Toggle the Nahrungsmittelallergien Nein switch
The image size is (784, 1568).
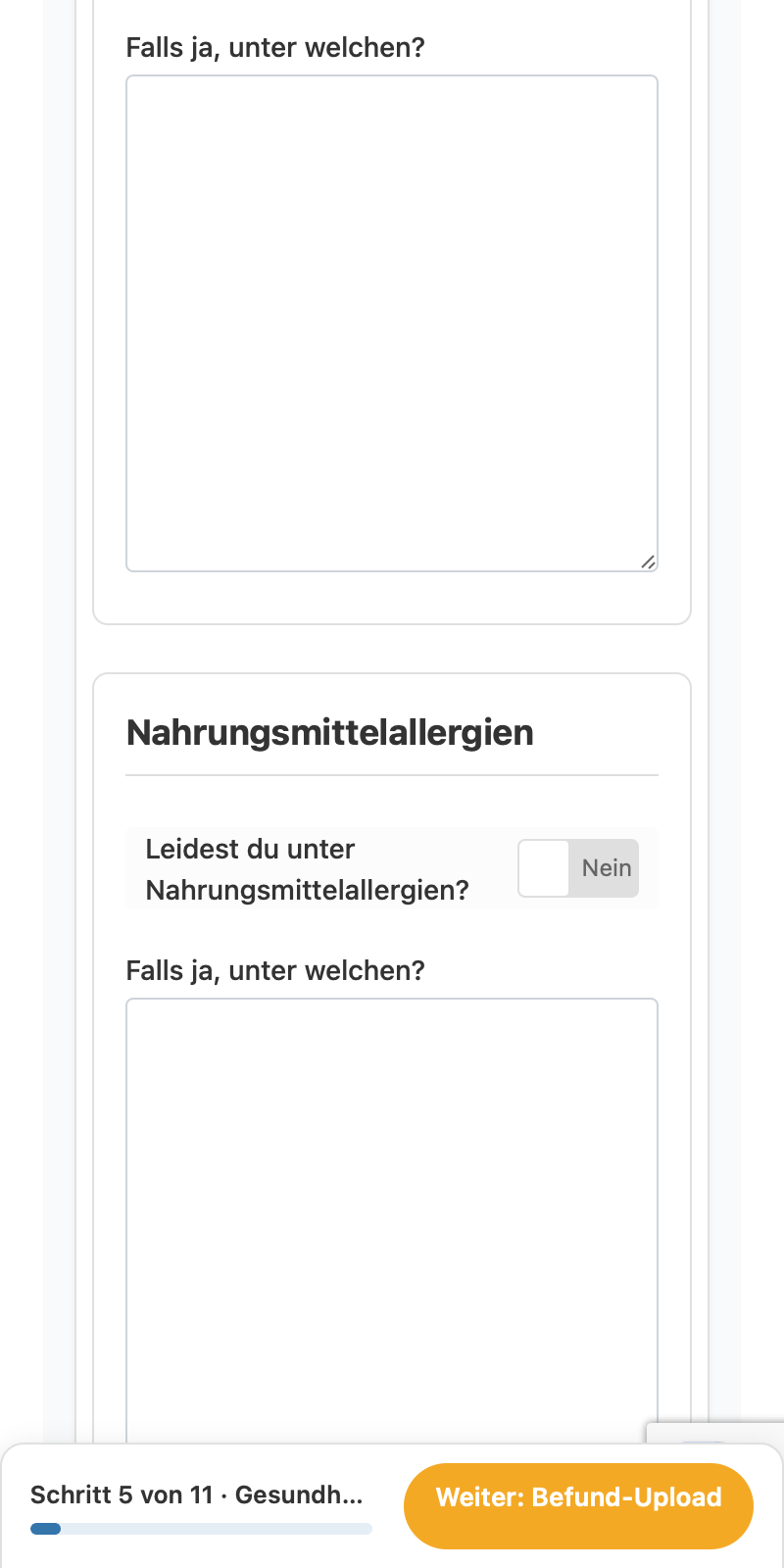pyautogui.click(x=578, y=868)
